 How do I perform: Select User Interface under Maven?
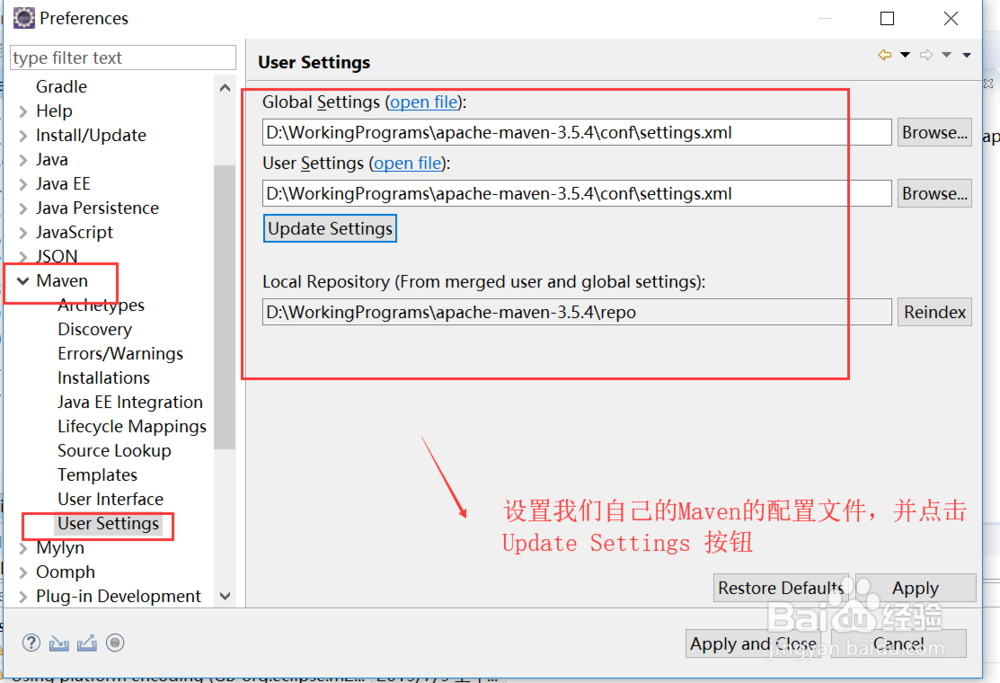(x=110, y=499)
